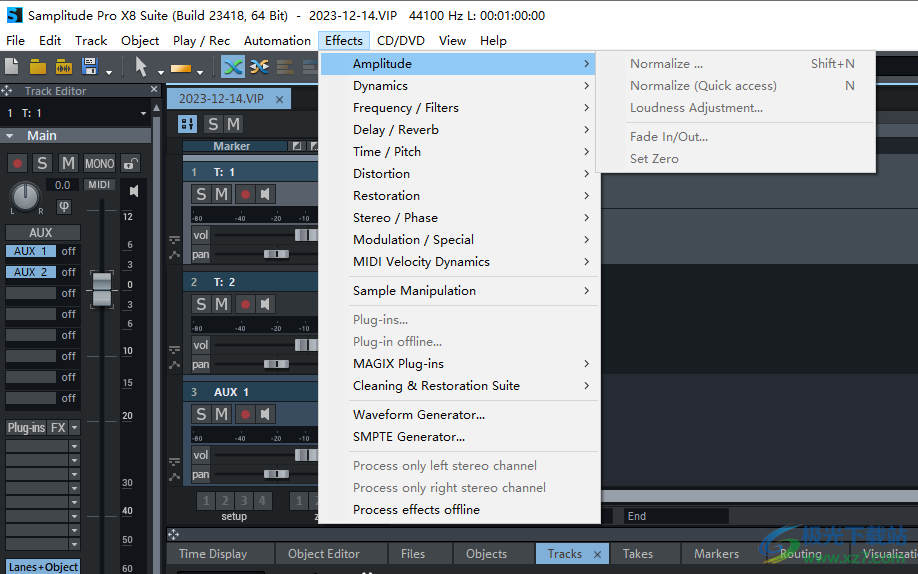
Task: Click the move handle icon above Time Display tab
Action: click(x=173, y=534)
